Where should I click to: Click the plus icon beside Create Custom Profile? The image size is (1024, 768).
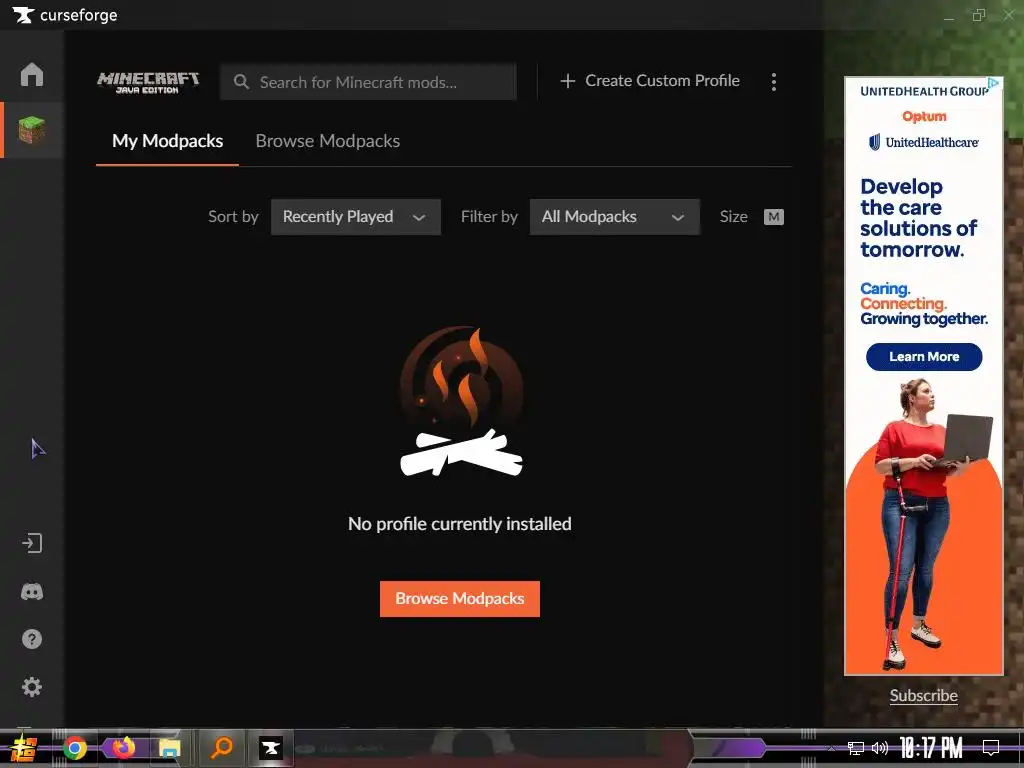point(568,81)
